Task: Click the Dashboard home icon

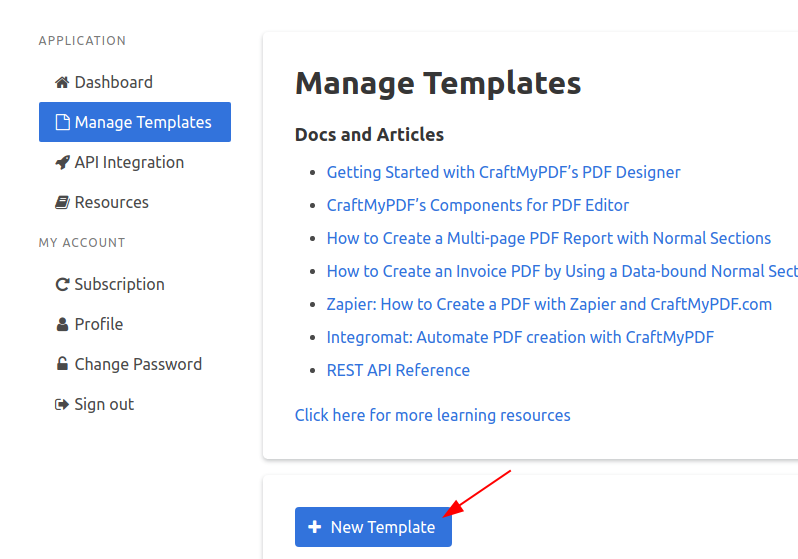Action: 62,82
